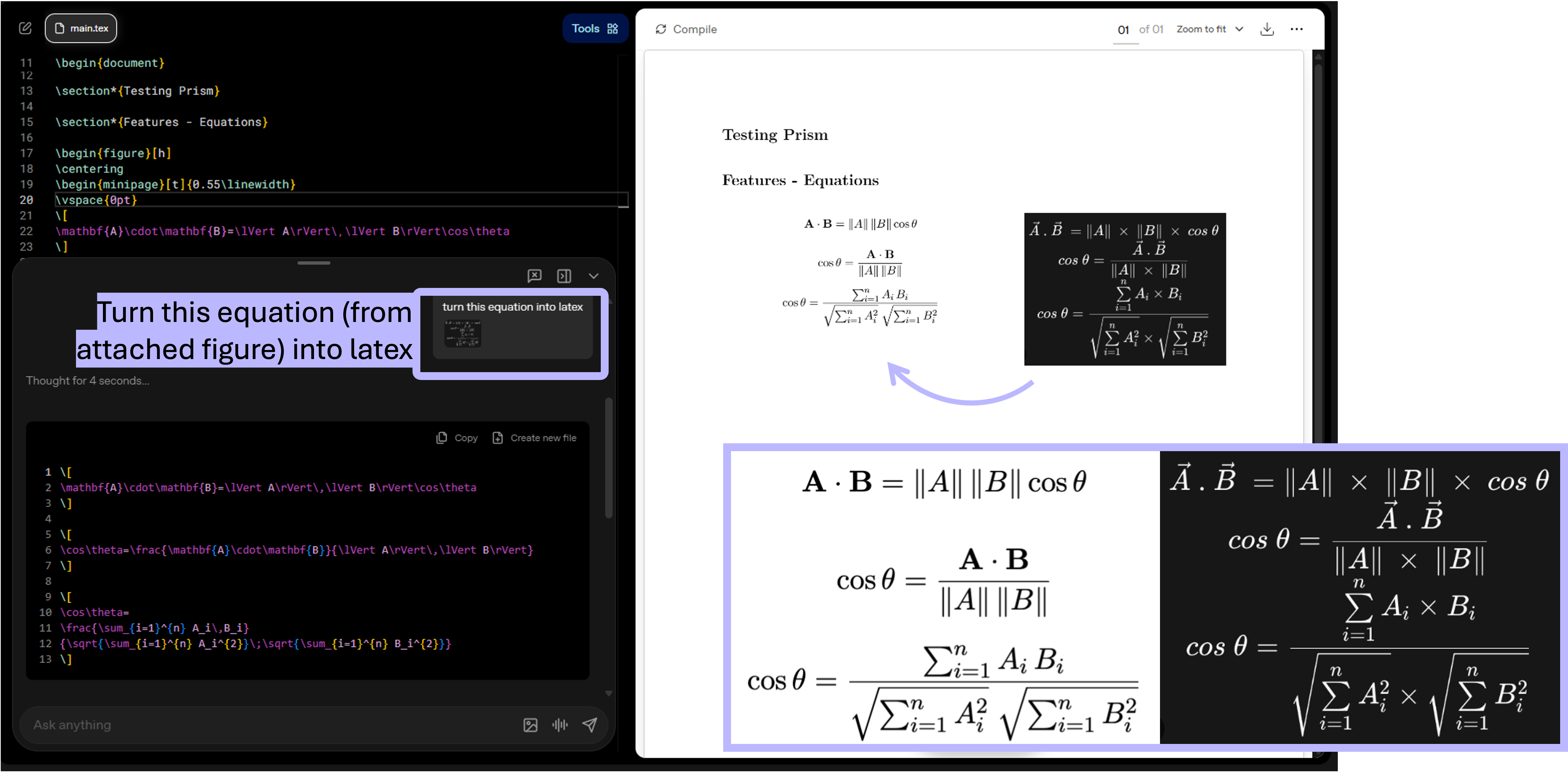Copy the generated LaTeX code
Image resolution: width=1568 pixels, height=772 pixels.
coord(457,438)
